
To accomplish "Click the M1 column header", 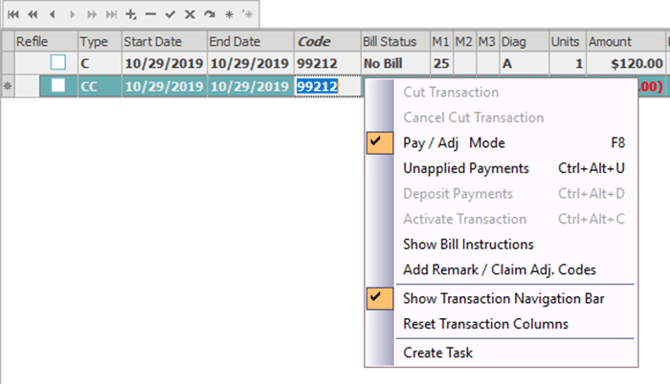I will pyautogui.click(x=441, y=41).
